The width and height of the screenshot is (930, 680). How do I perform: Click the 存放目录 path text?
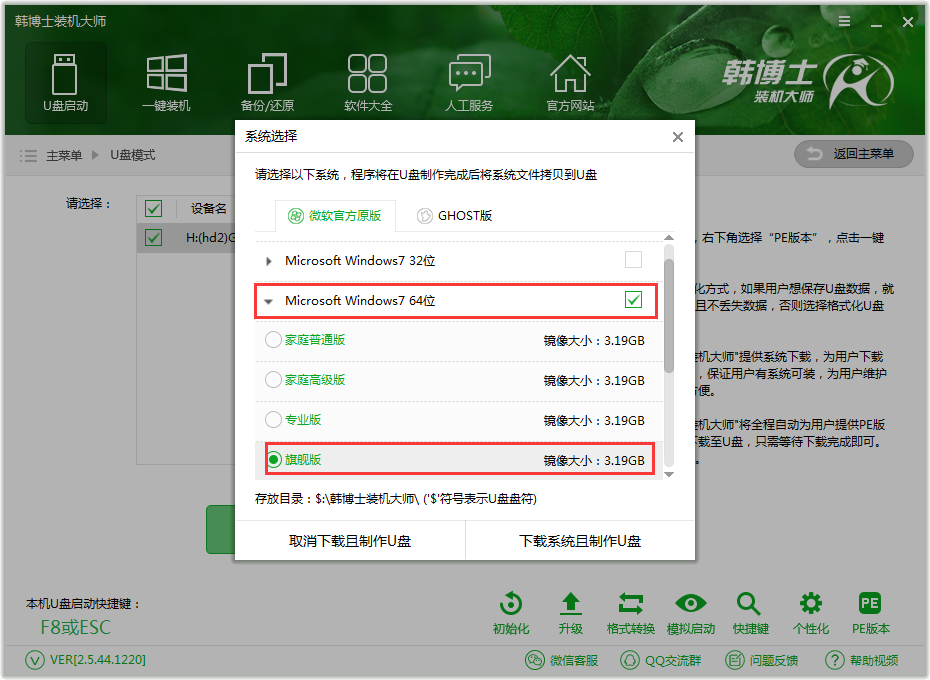click(x=396, y=499)
